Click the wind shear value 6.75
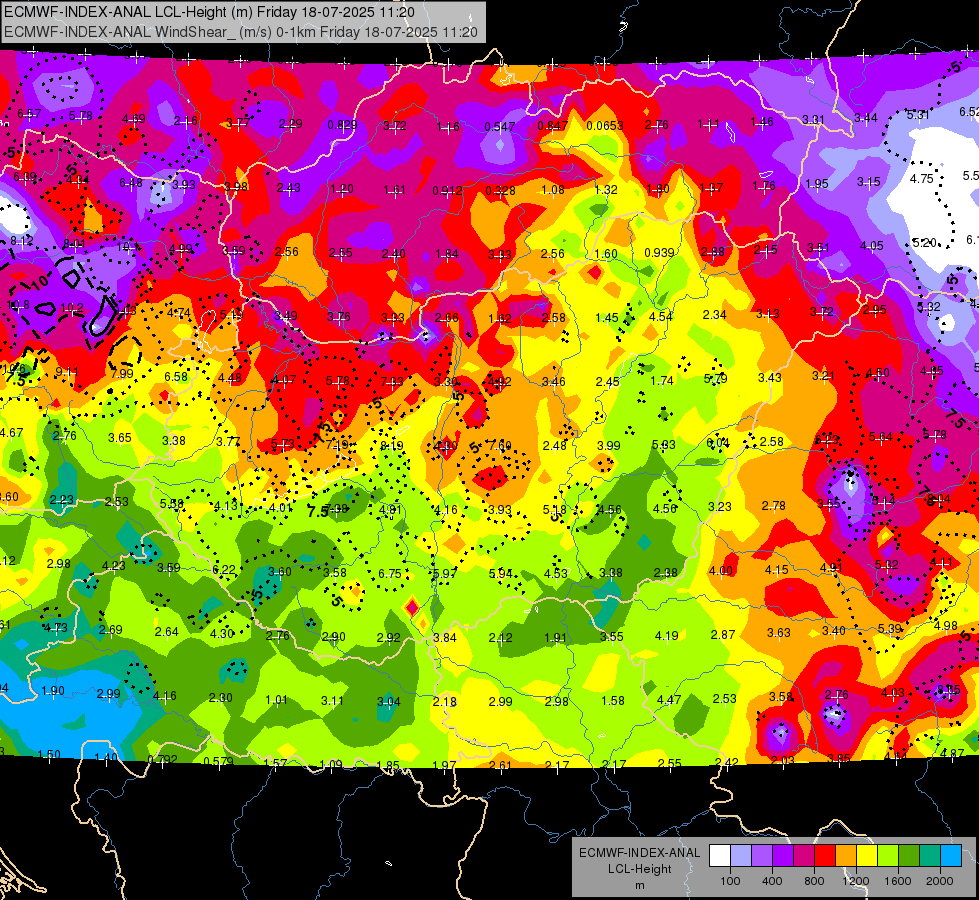The image size is (979, 900). tap(390, 573)
